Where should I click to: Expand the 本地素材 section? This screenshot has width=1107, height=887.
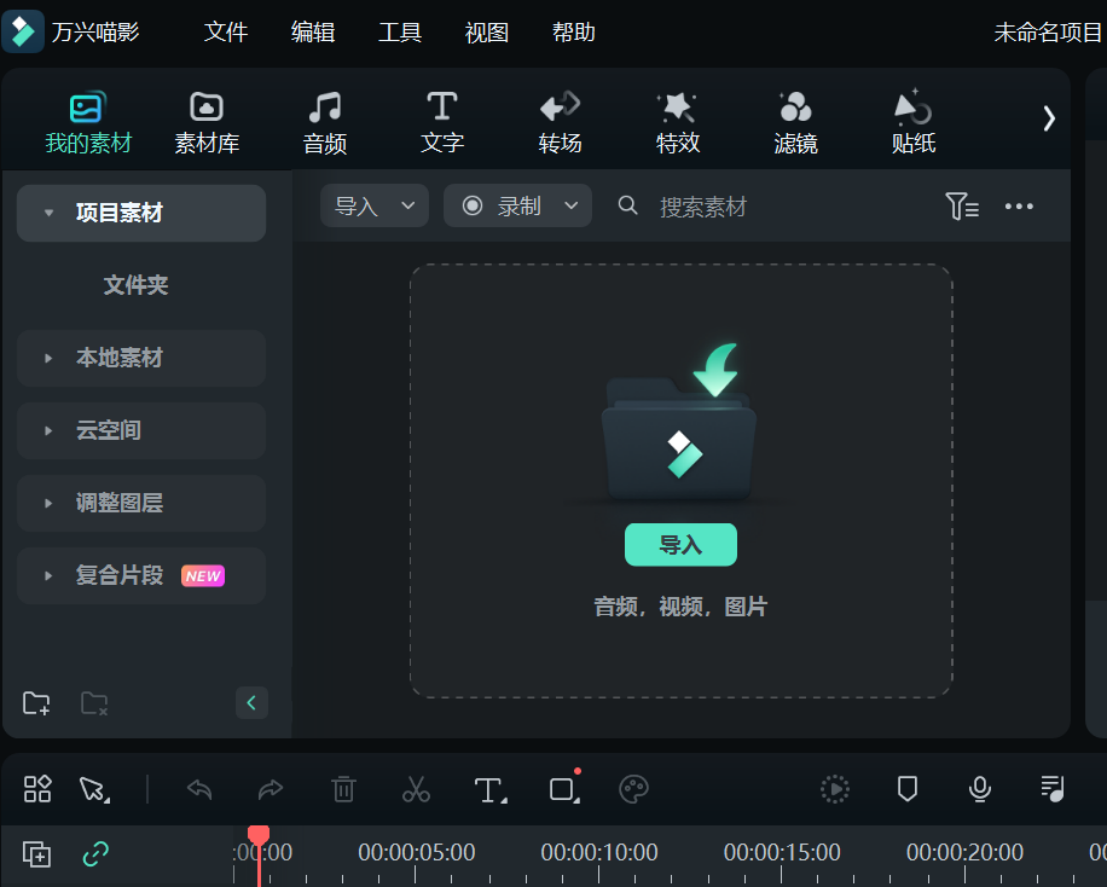(140, 358)
